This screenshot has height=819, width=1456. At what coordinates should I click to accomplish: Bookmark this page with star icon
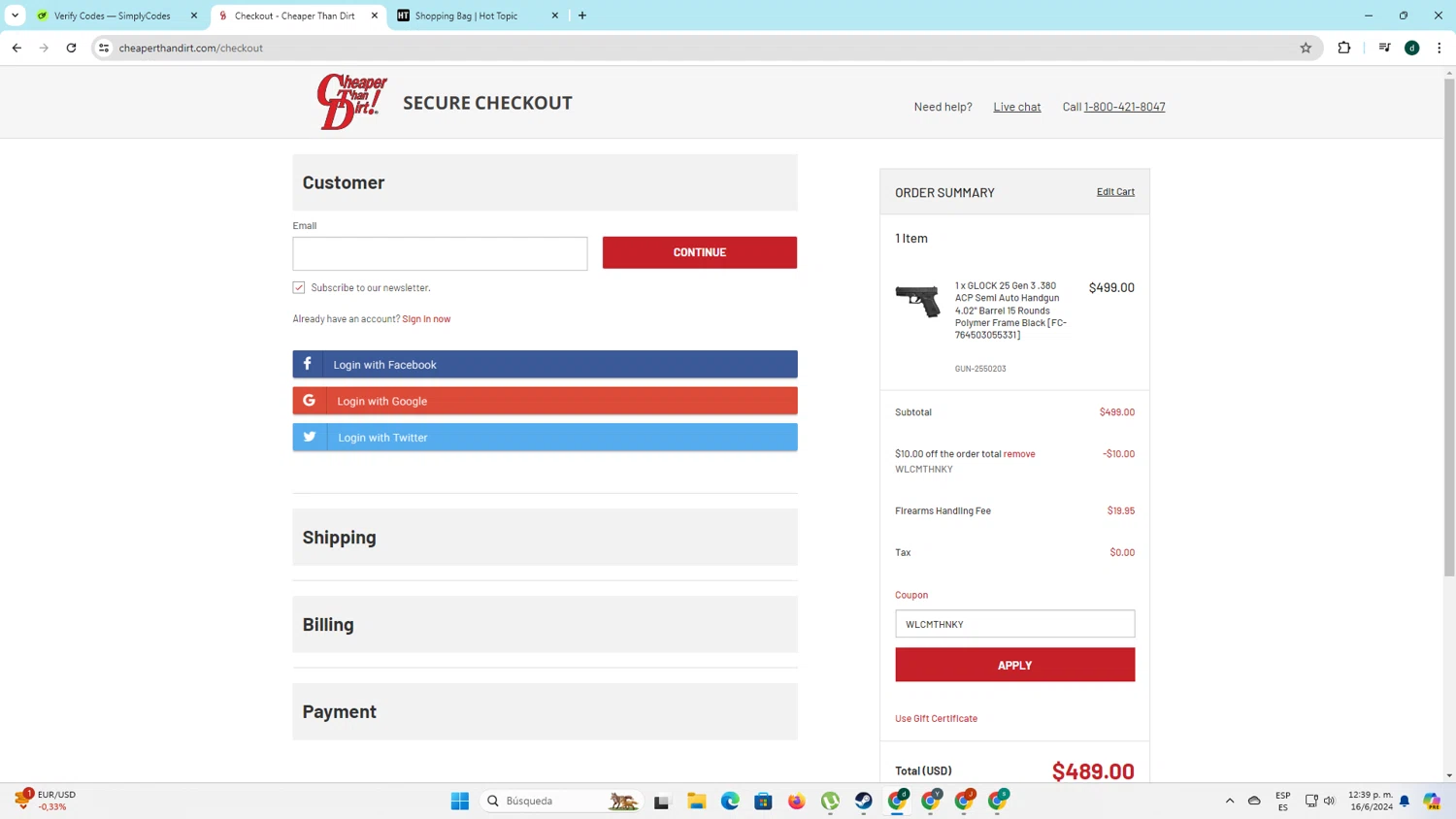1306,48
